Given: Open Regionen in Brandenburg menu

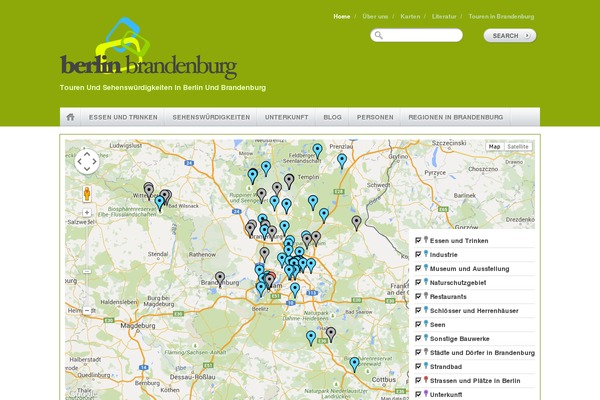Looking at the screenshot, I should click(x=456, y=117).
